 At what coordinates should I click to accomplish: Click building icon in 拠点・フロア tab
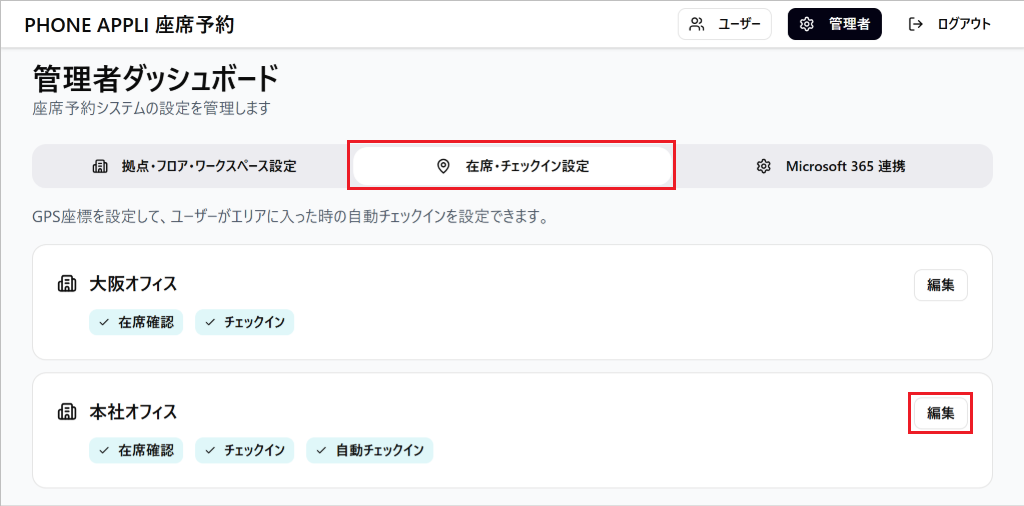coord(99,166)
